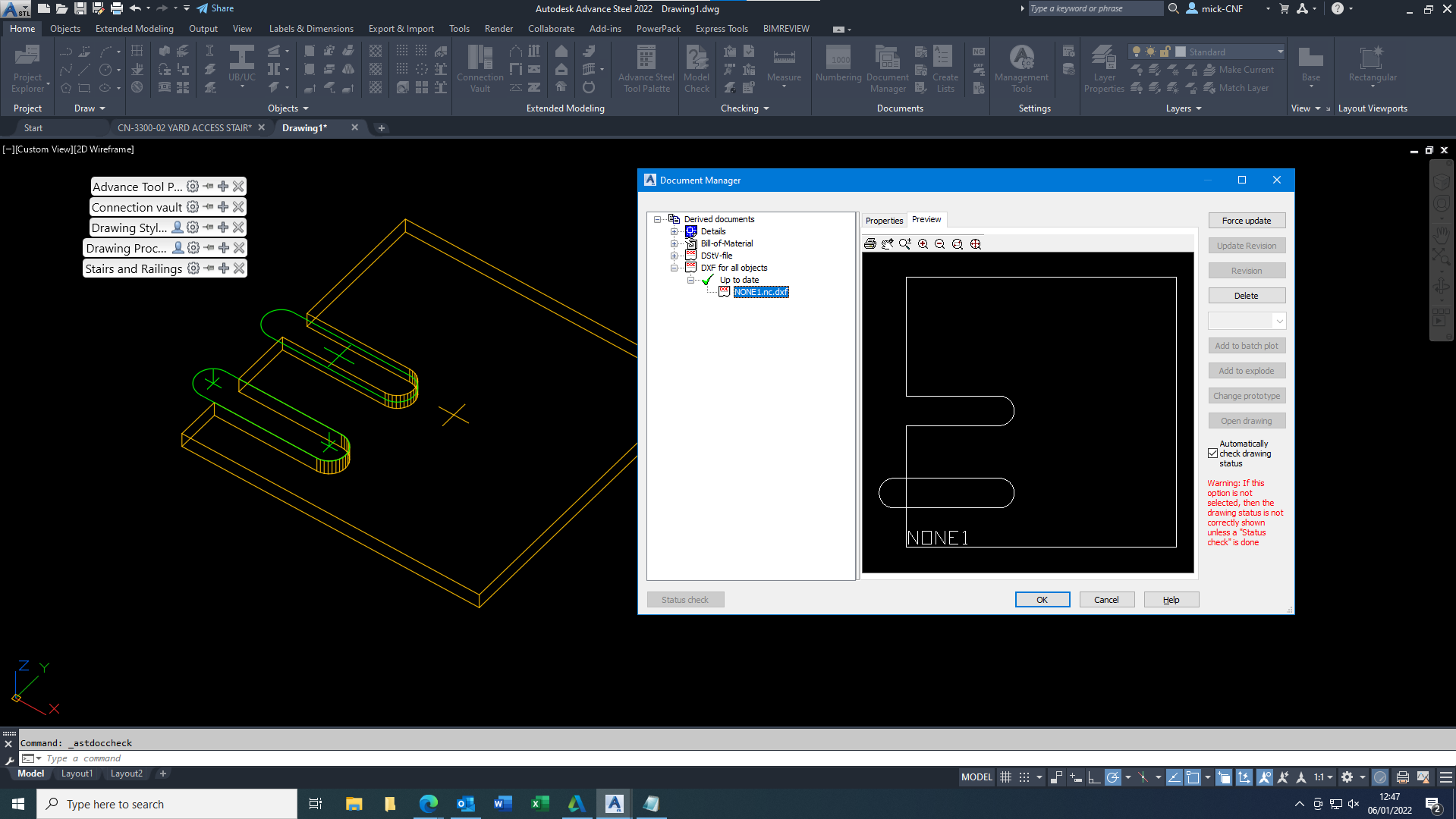The width and height of the screenshot is (1456, 819).
Task: Open the Extended Modeling ribbon tab
Action: click(x=134, y=28)
